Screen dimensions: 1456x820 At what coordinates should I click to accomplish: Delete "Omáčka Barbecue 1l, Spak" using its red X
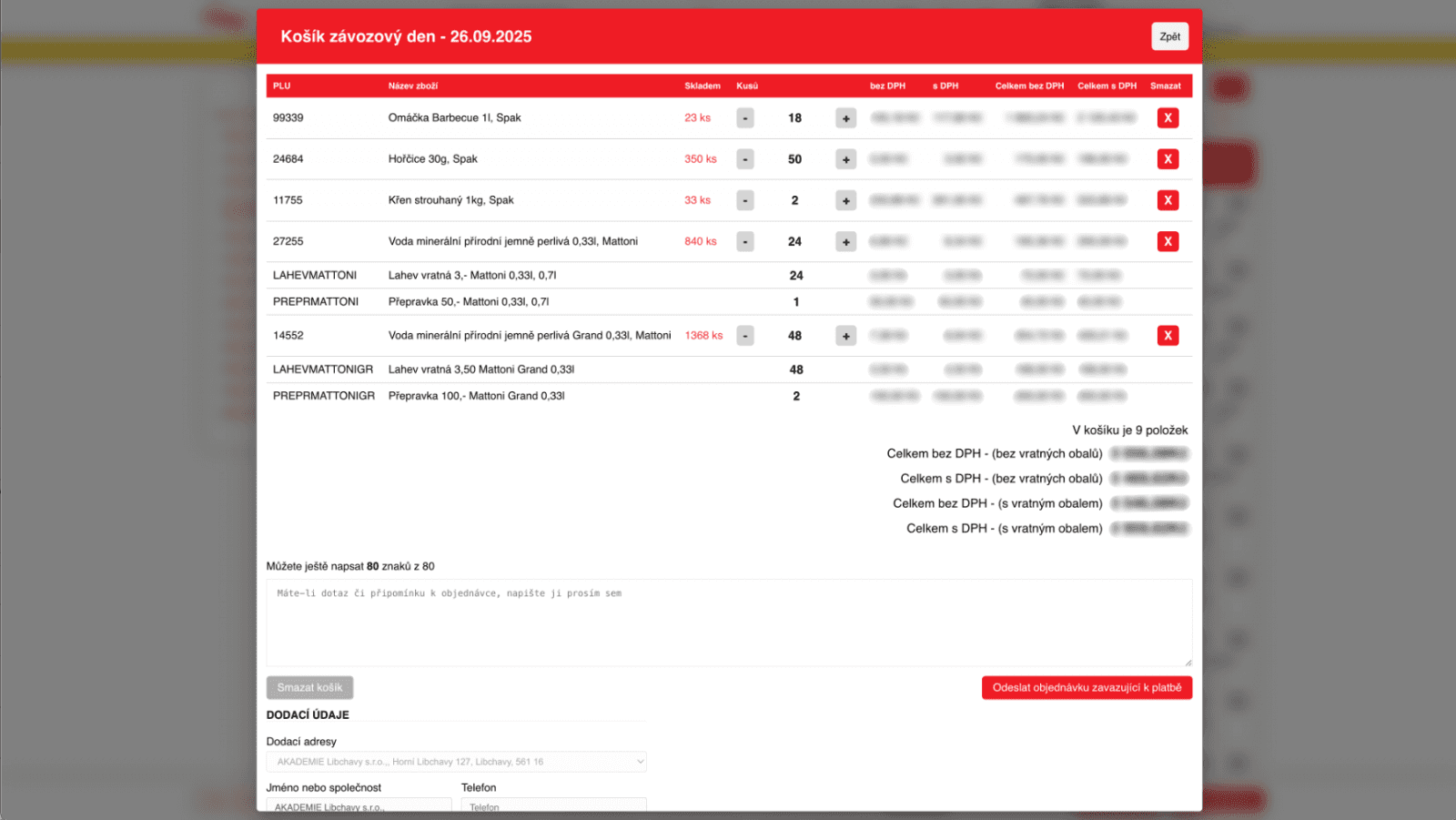[x=1168, y=117]
